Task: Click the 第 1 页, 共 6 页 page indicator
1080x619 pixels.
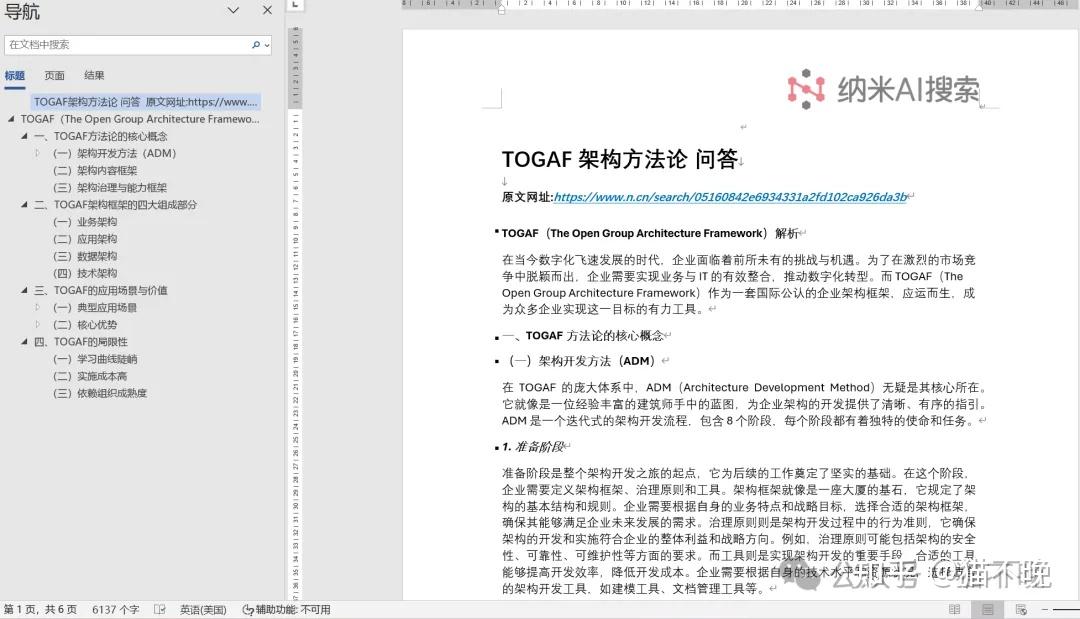Action: (x=41, y=609)
